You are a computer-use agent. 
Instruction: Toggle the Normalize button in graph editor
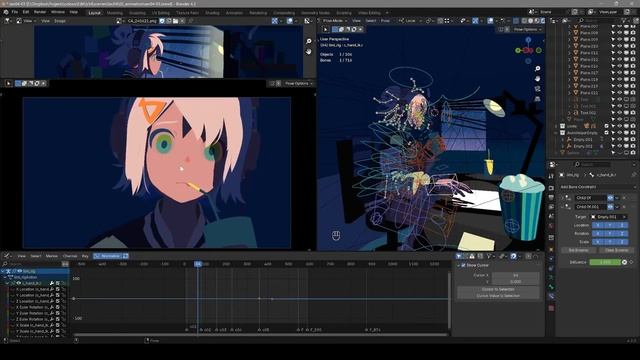(108, 256)
